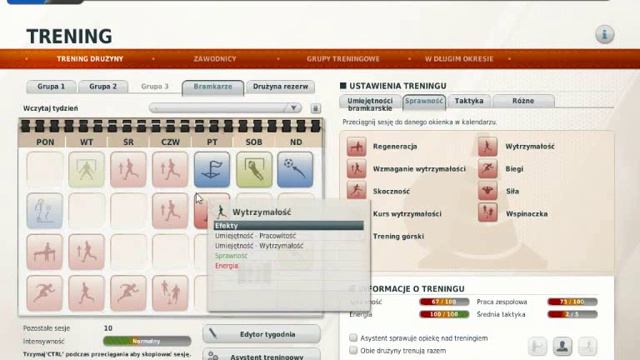Image resolution: width=640 pixels, height=360 pixels.
Task: Open the W długim okresie section
Action: point(459,59)
